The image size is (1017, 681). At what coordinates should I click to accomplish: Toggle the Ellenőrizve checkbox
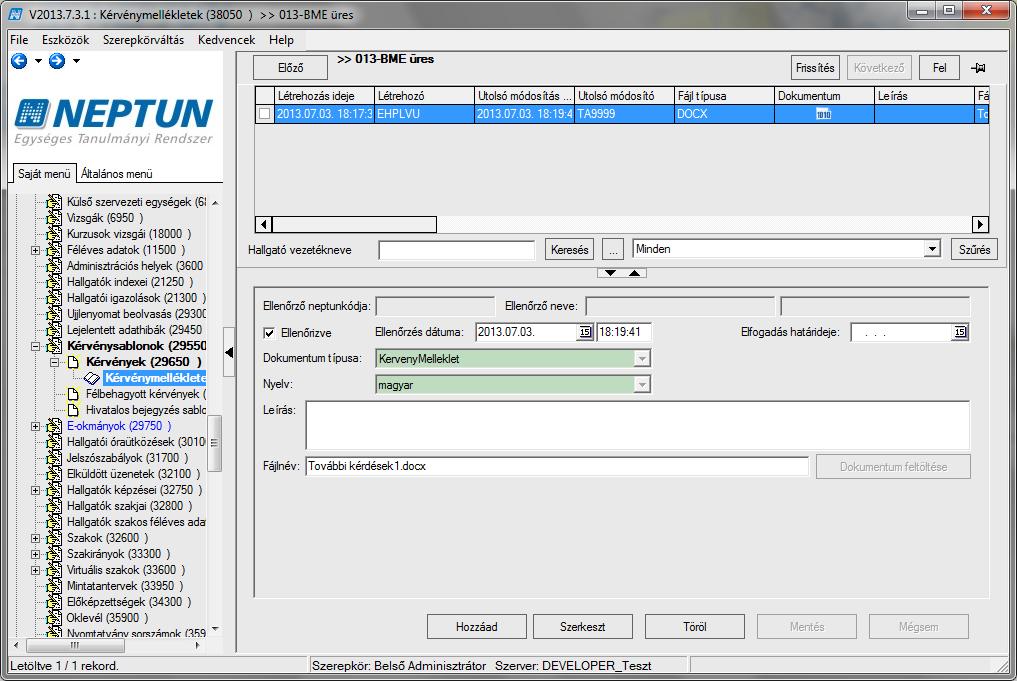[x=269, y=333]
